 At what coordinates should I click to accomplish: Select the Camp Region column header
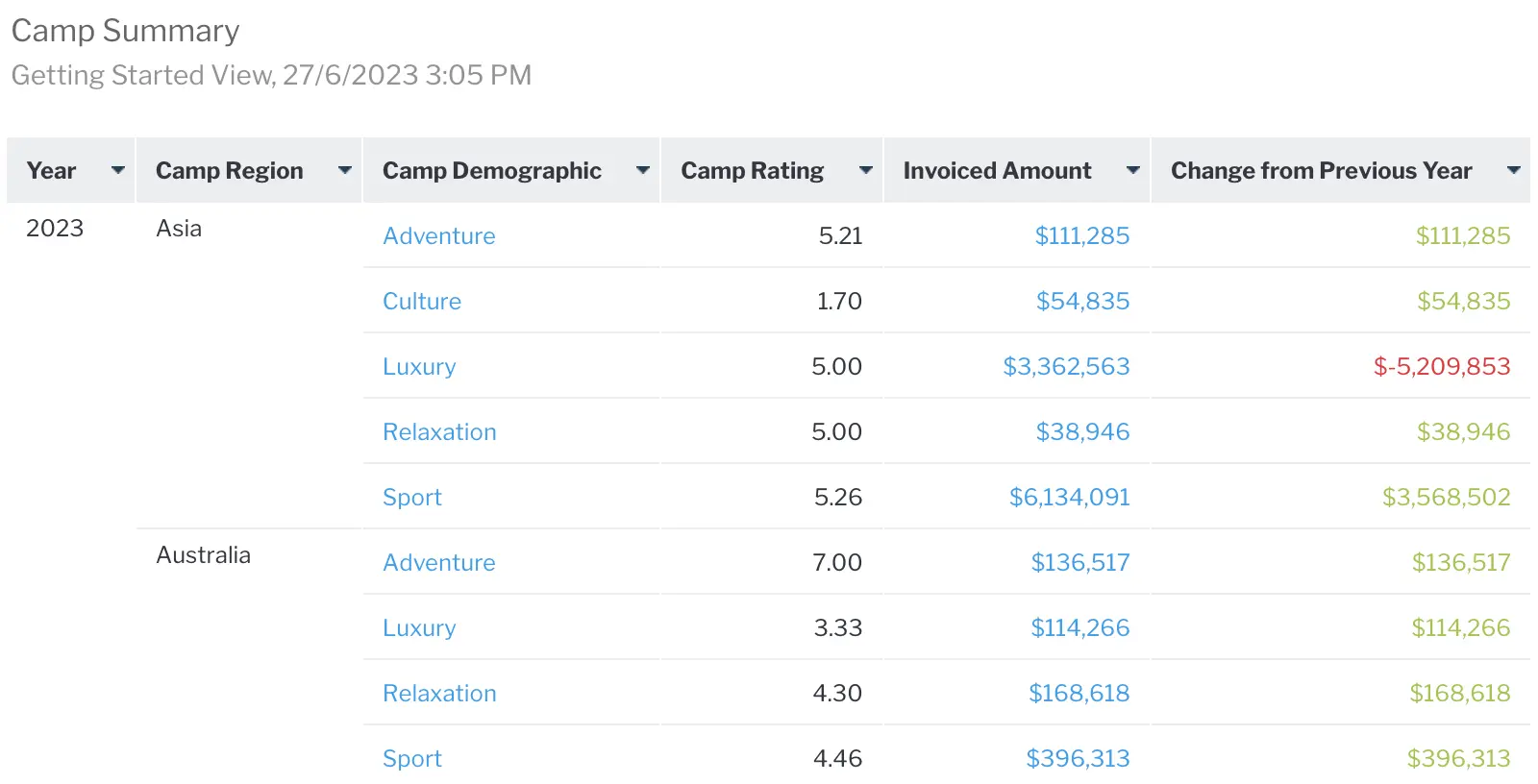(x=229, y=170)
